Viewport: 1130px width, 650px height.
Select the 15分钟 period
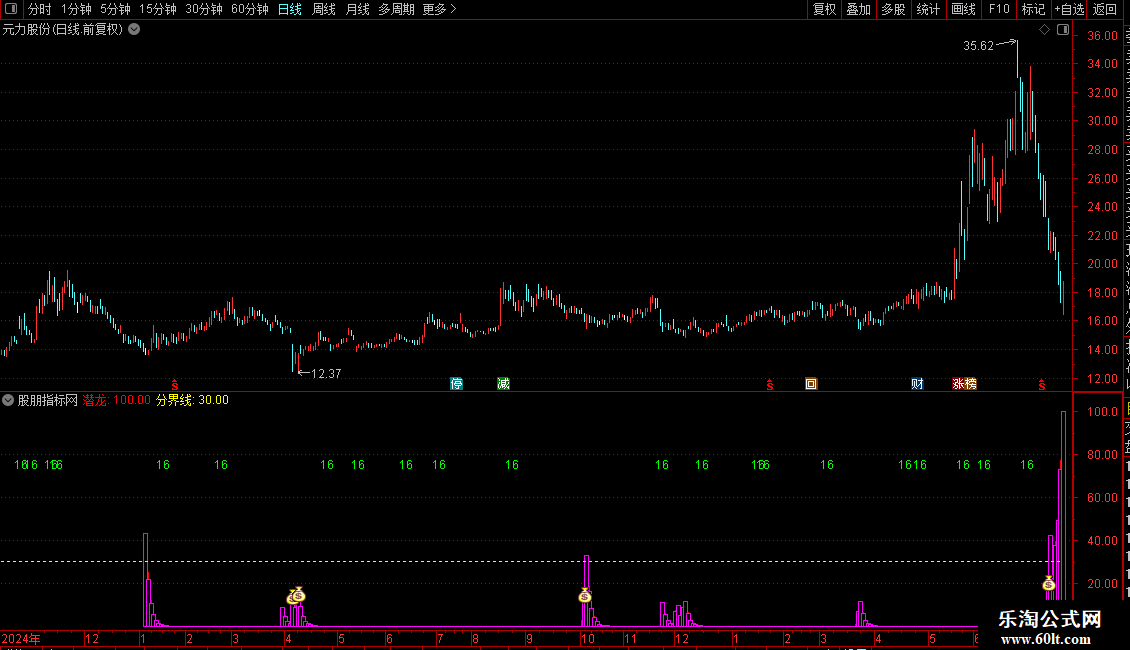click(x=158, y=9)
